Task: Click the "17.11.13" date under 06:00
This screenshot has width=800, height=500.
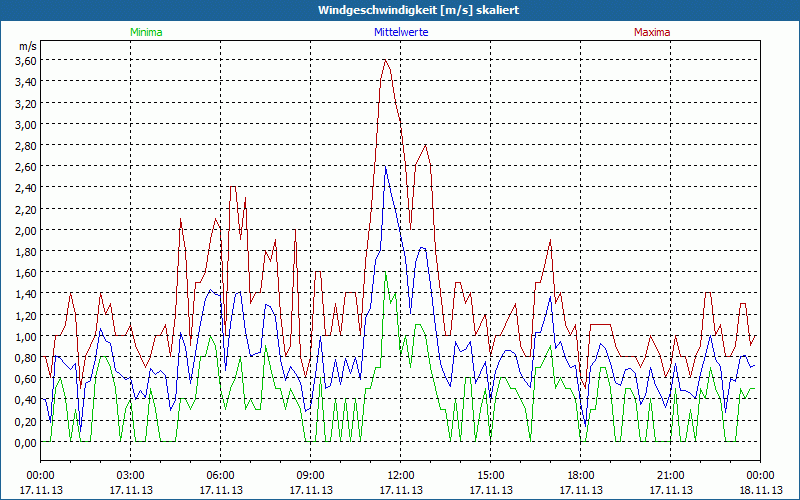Action: 220,490
